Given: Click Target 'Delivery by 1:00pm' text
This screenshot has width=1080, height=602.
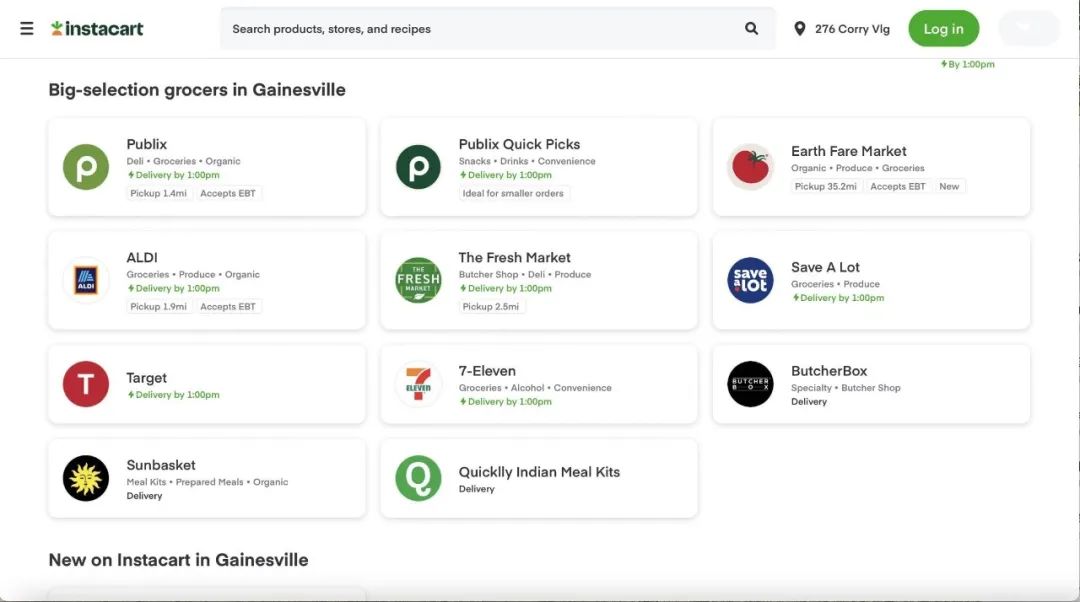Looking at the screenshot, I should click(x=174, y=395).
